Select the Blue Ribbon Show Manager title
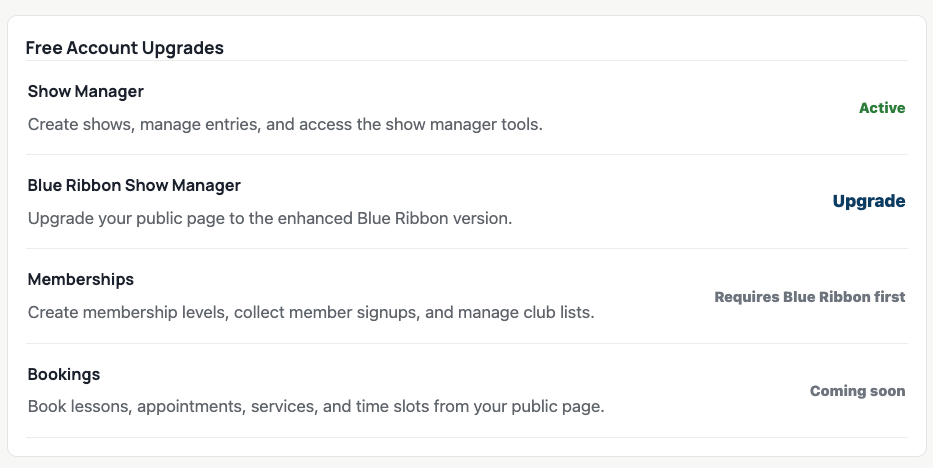Viewport: 933px width, 468px height. pyautogui.click(x=134, y=185)
